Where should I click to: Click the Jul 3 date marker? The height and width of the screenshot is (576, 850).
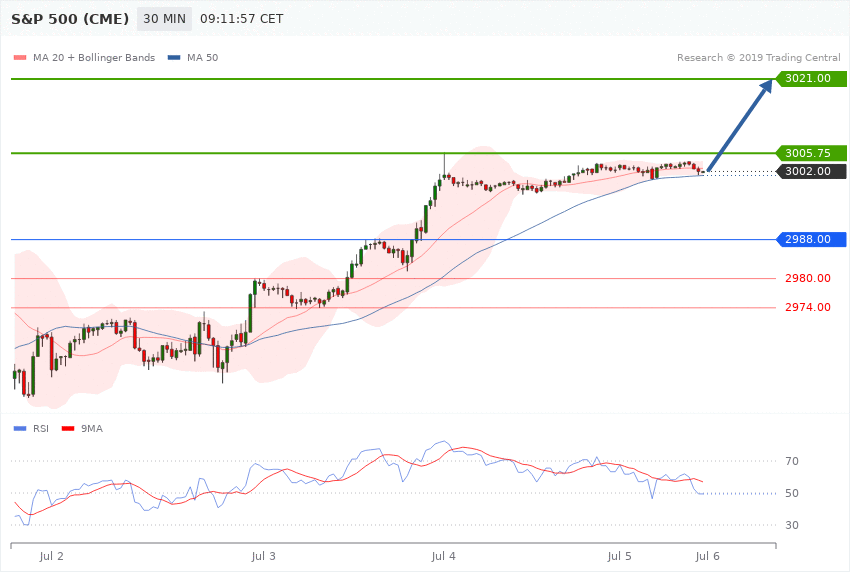263,556
